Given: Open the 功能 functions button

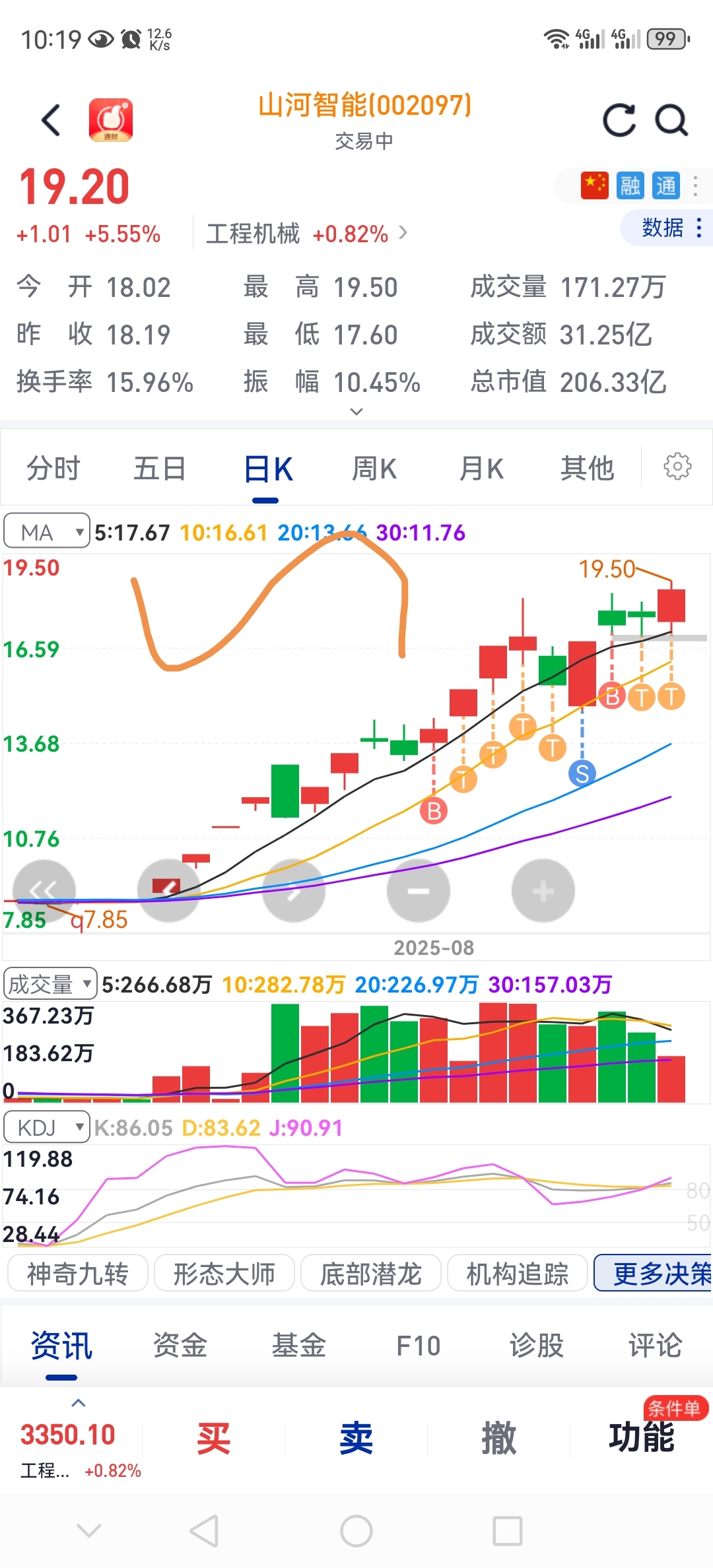Looking at the screenshot, I should (641, 1439).
